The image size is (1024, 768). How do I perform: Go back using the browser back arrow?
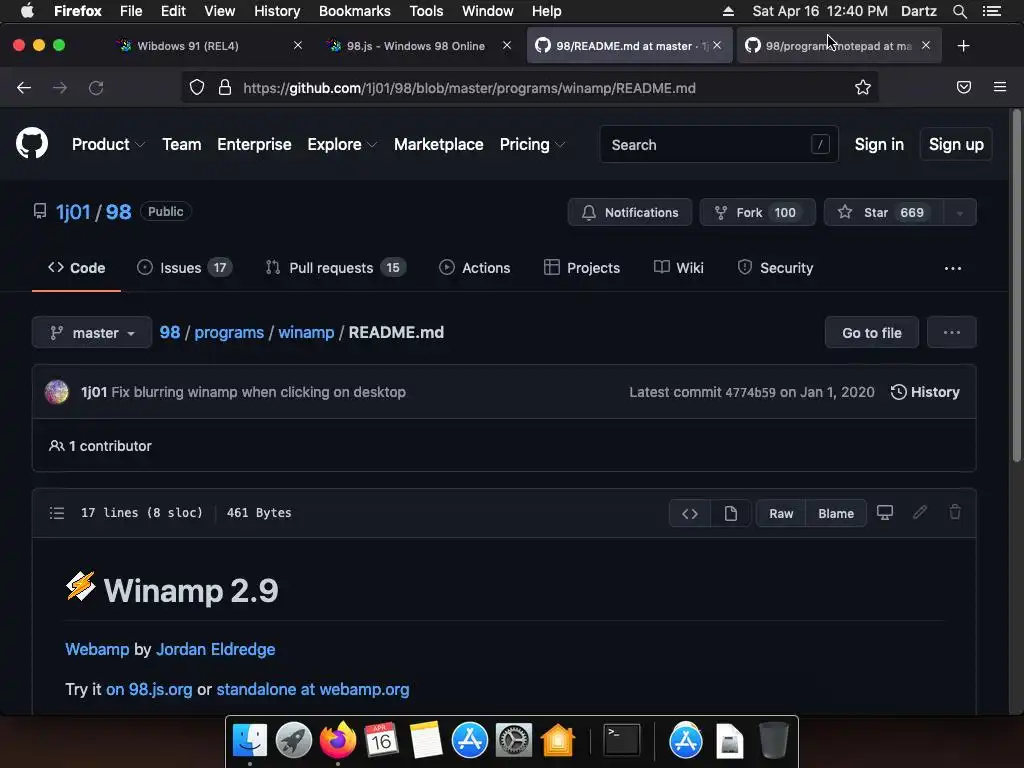click(x=24, y=88)
